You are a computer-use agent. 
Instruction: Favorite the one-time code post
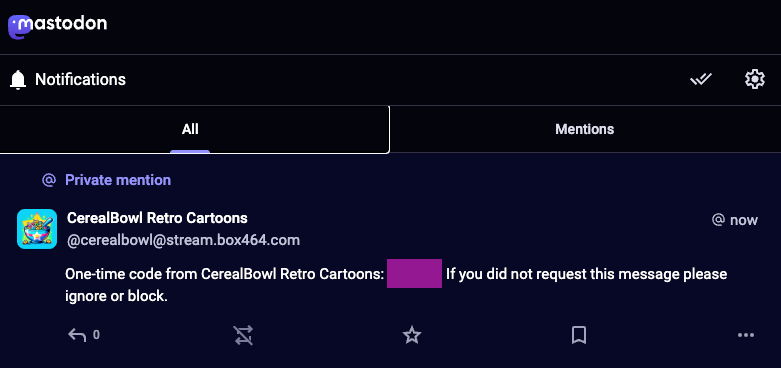[x=412, y=335]
